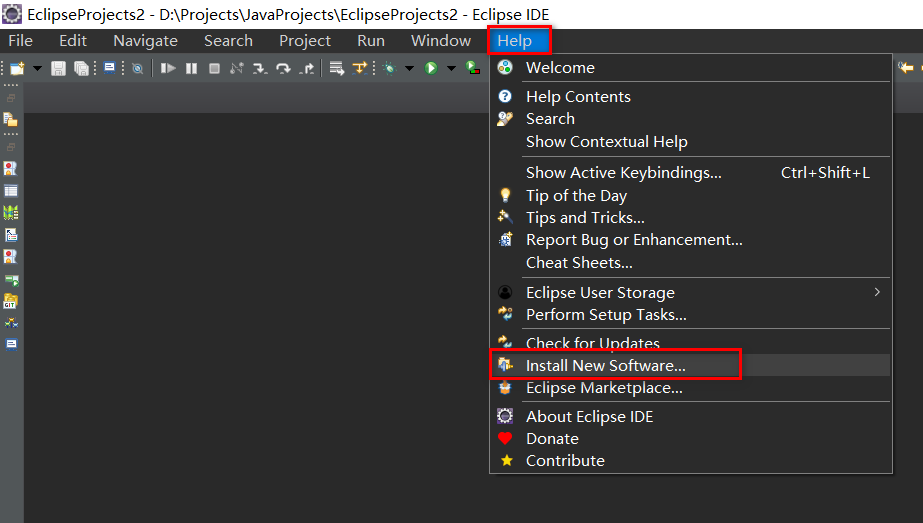
Task: Click the Step Over icon
Action: point(283,68)
